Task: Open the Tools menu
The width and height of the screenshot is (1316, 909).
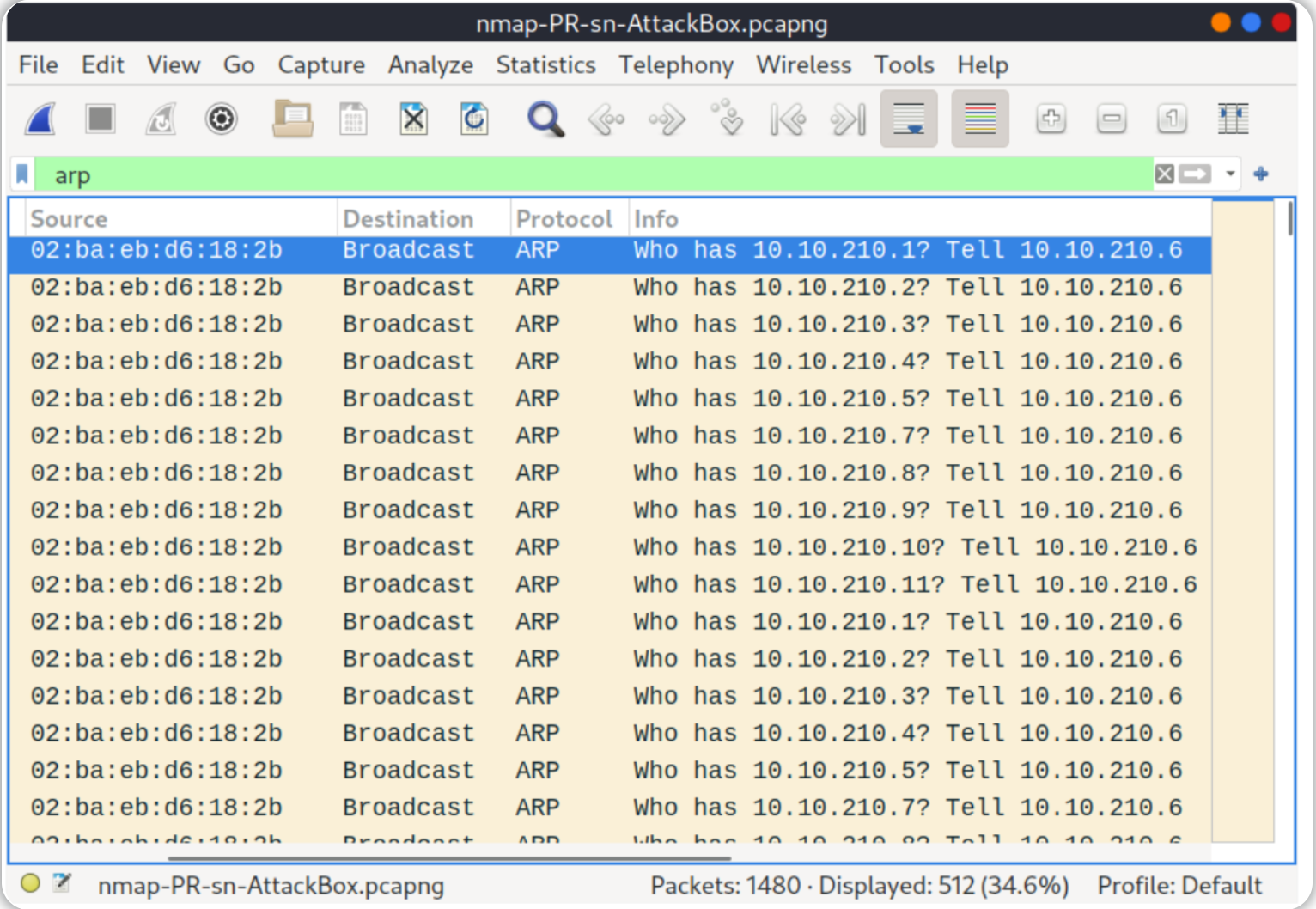Action: point(905,64)
